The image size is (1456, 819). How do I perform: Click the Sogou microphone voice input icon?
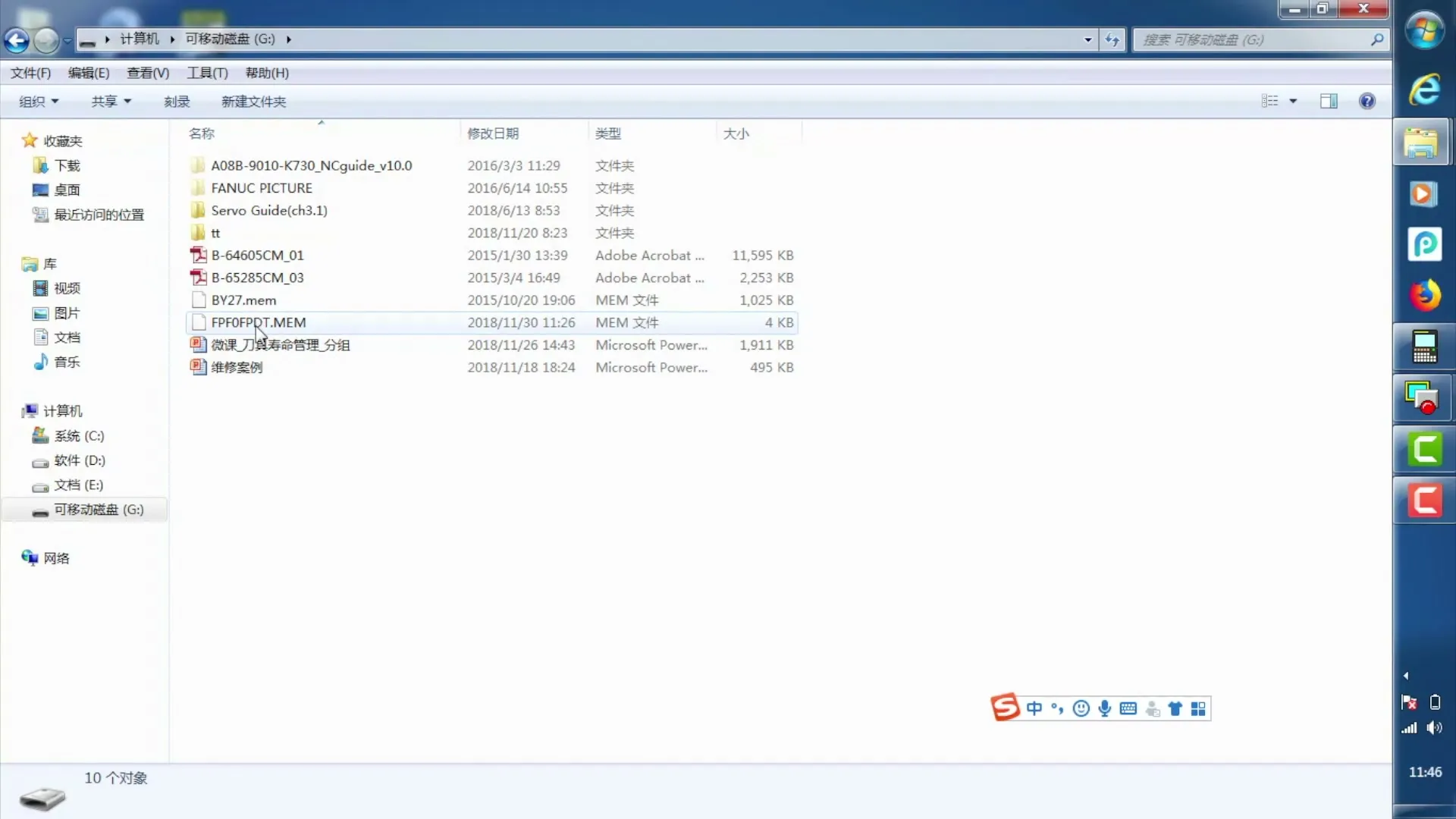[x=1104, y=708]
